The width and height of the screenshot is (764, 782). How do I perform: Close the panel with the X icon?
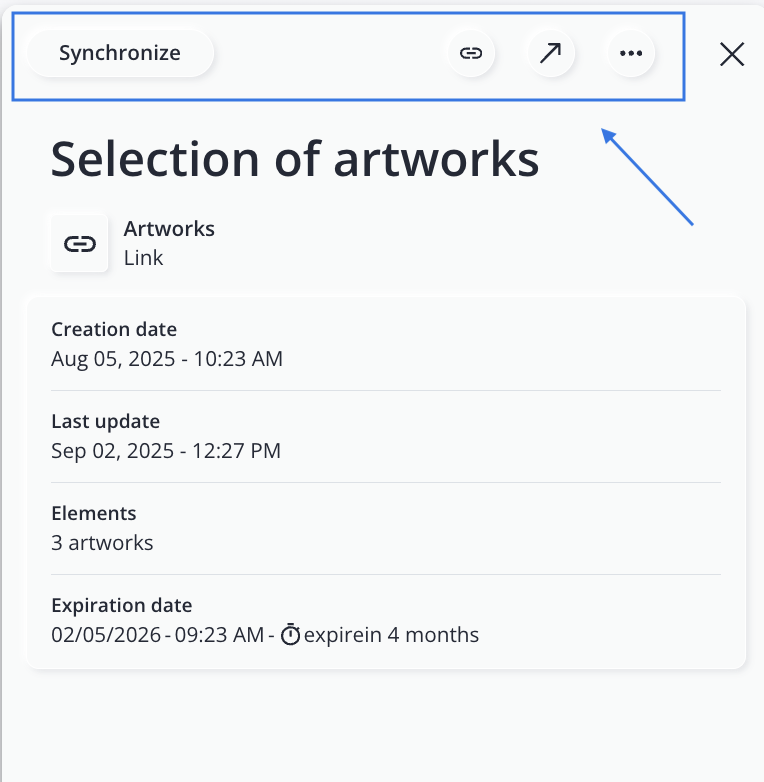coord(732,54)
